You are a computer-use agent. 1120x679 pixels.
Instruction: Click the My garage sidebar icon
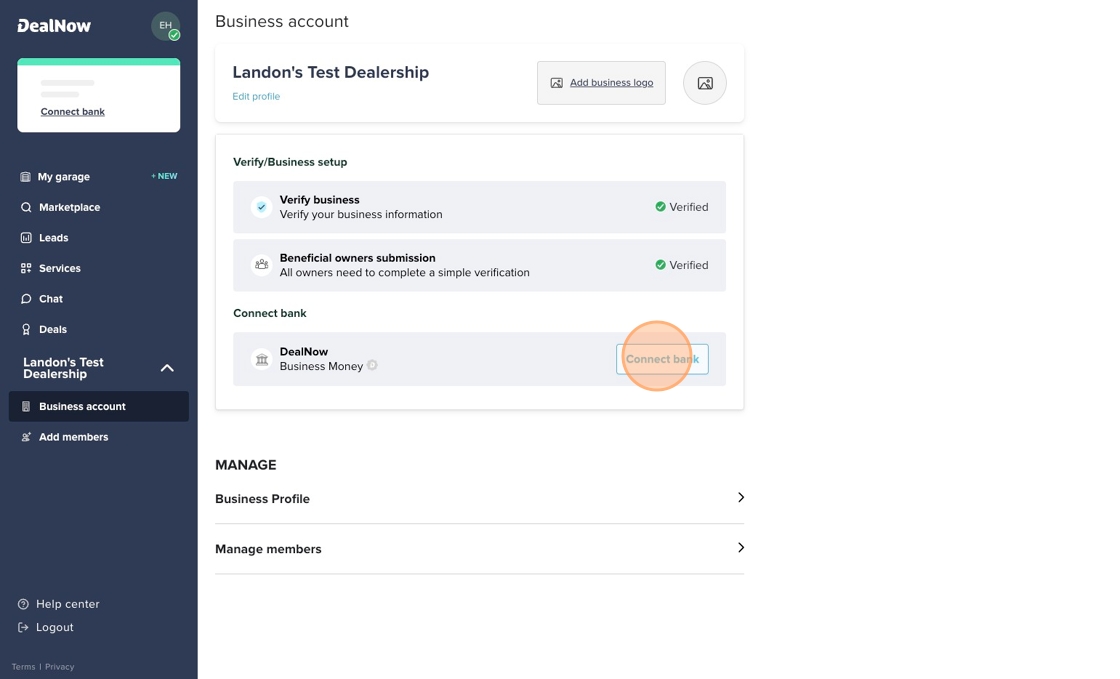(x=26, y=176)
